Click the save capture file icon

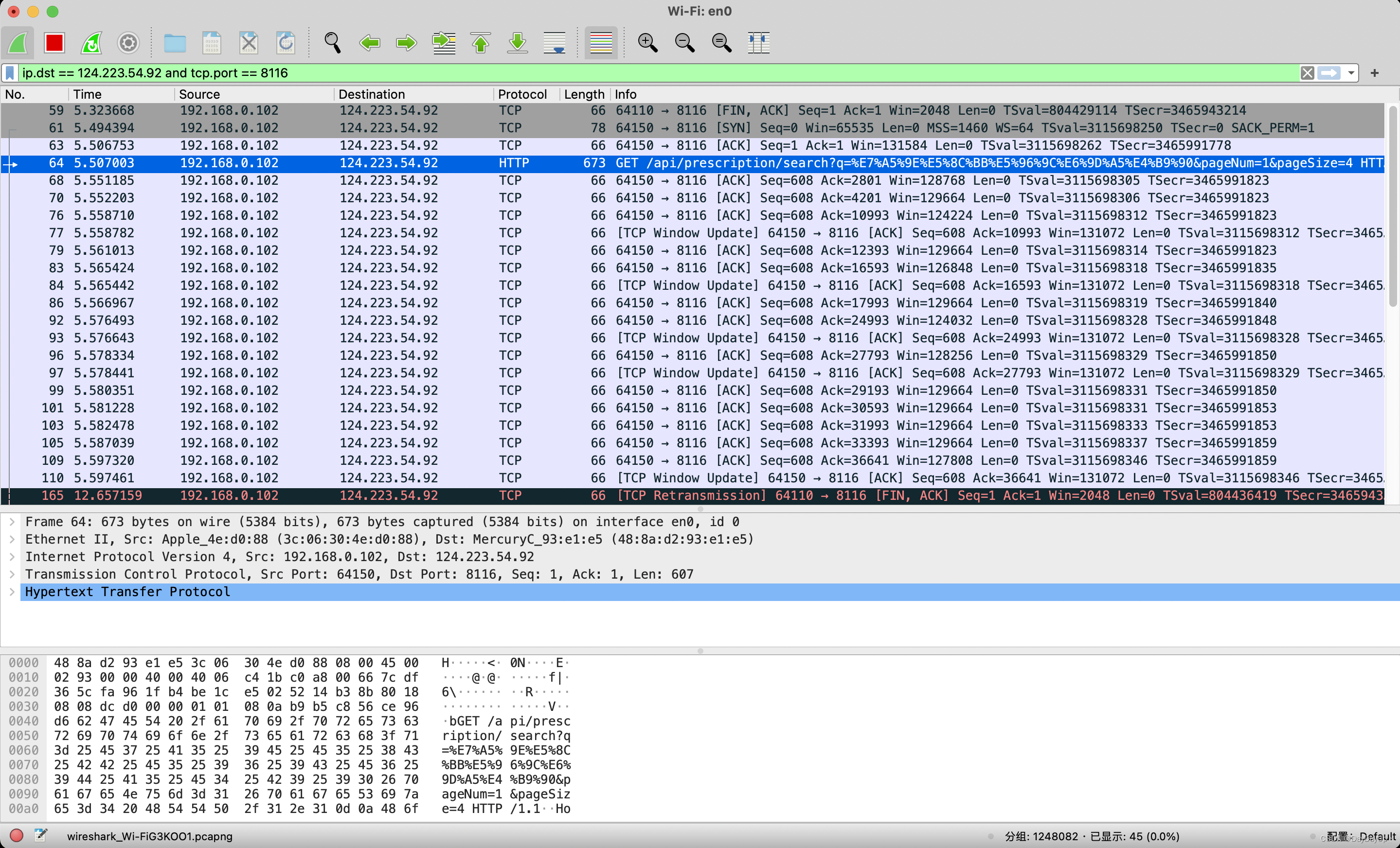coord(212,43)
